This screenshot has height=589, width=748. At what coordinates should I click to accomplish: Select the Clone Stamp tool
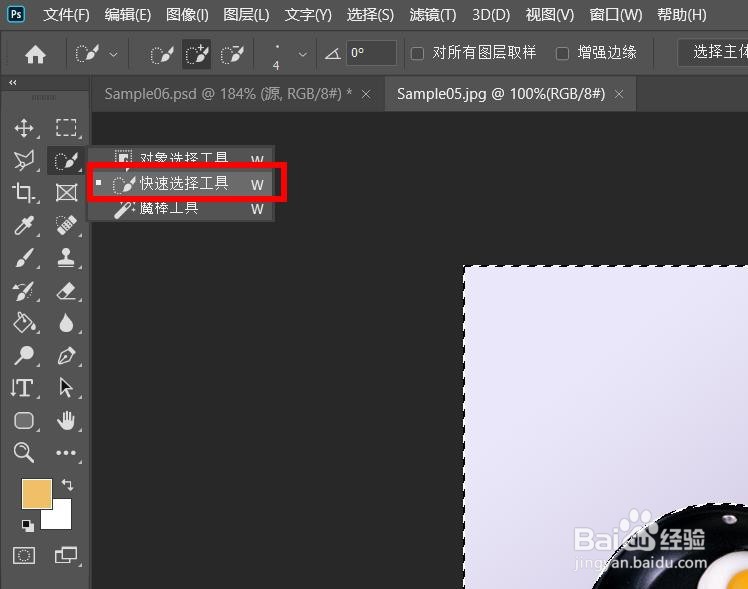click(66, 258)
